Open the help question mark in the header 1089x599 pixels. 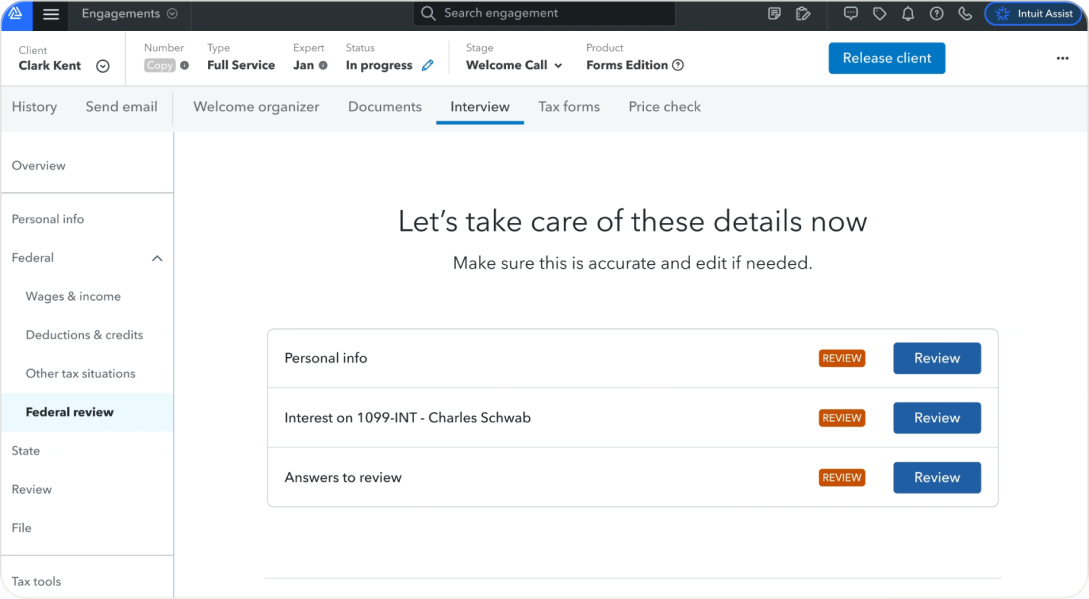point(936,13)
